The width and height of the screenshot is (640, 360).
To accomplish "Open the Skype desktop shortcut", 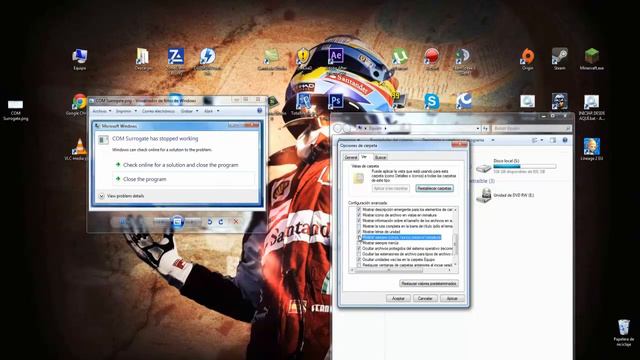I will 432,101.
